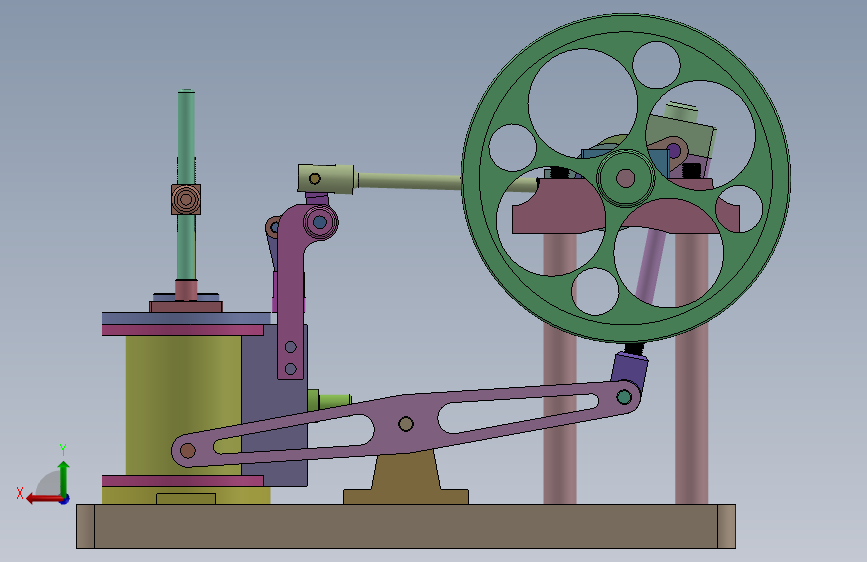Click the blue Z axis dot of triad

pos(65,499)
